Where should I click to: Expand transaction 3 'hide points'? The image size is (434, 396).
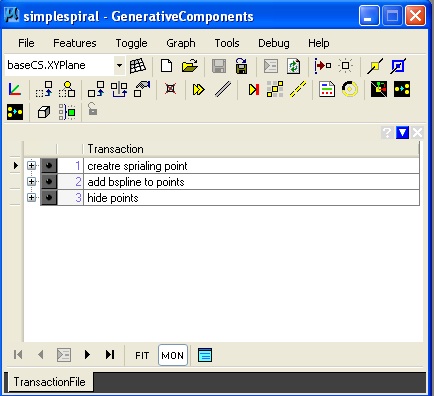(31, 197)
